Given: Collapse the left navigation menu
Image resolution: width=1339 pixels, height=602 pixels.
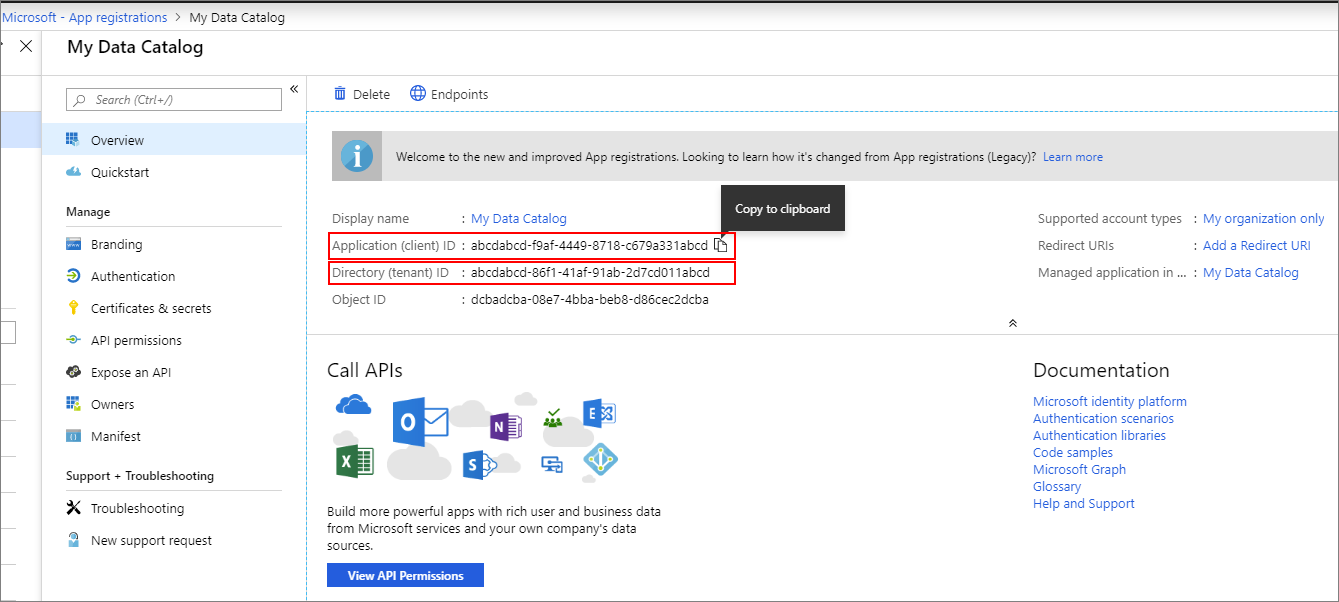Looking at the screenshot, I should click(293, 88).
